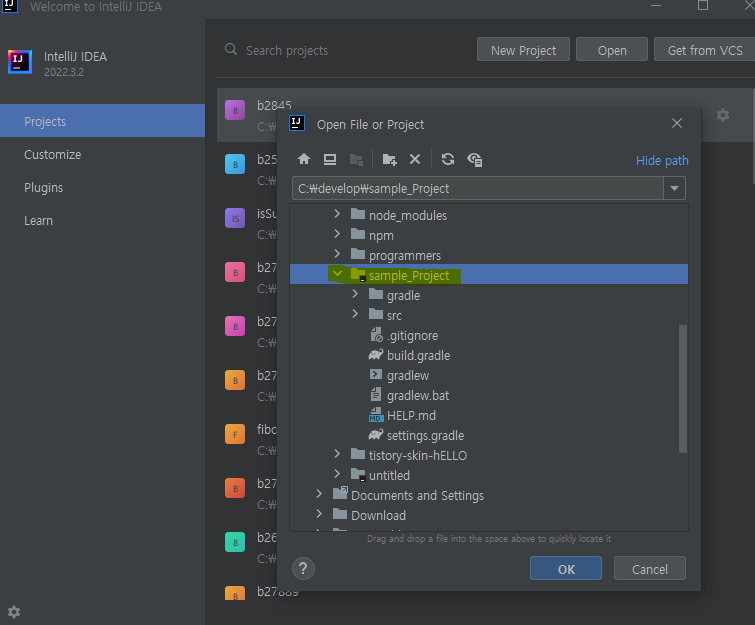Click the Open button in Welcome window

tap(612, 50)
